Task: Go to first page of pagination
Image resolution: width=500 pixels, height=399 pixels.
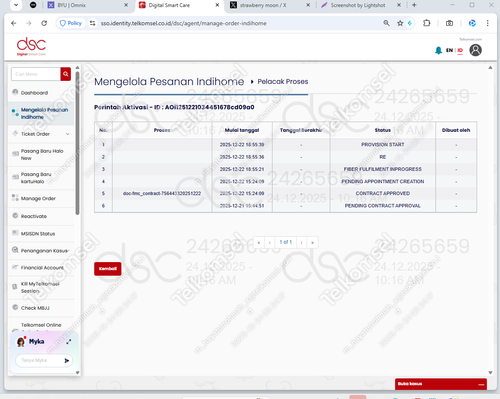Action: point(259,242)
